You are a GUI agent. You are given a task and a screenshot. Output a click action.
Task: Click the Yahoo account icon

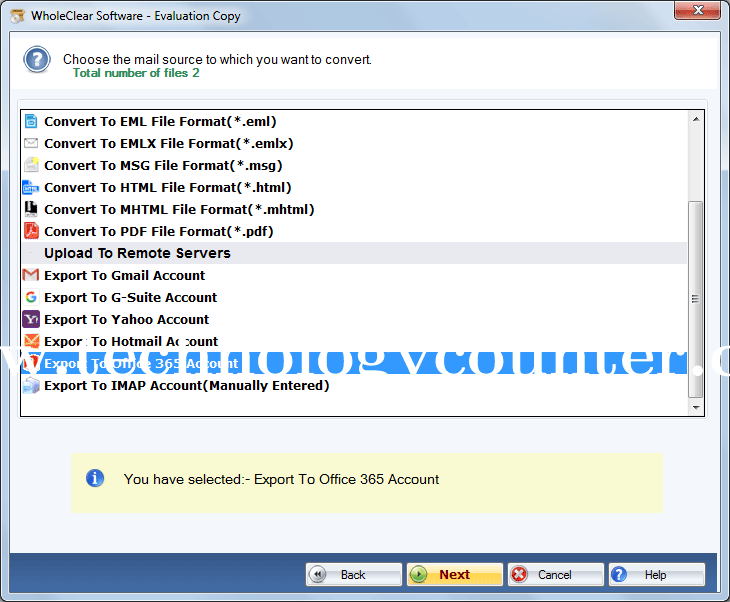tap(31, 319)
